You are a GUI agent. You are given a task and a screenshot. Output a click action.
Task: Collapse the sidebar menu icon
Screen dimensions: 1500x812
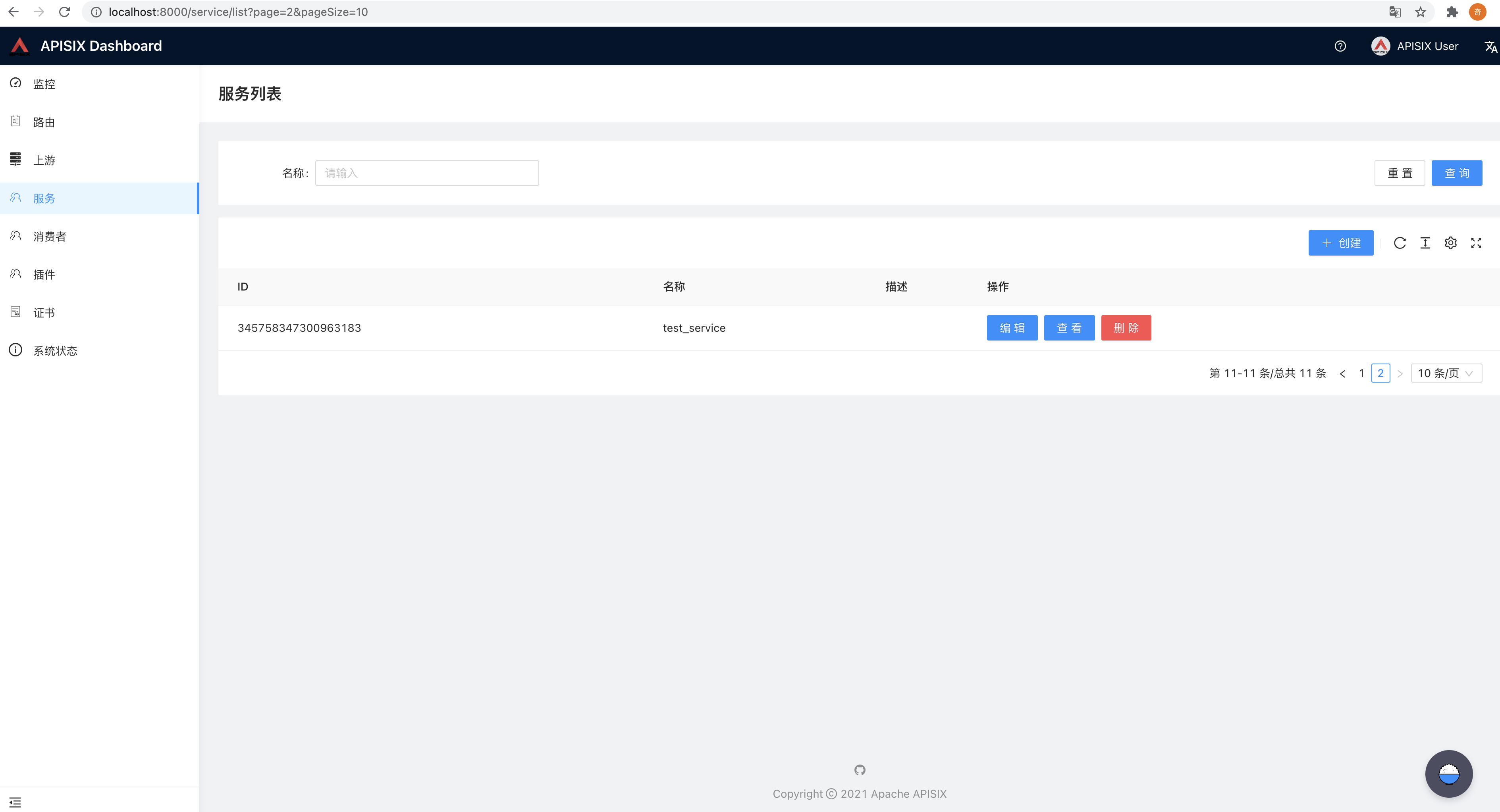(15, 802)
